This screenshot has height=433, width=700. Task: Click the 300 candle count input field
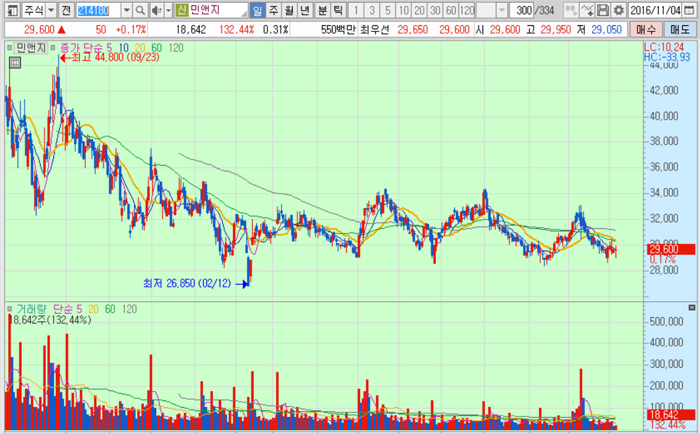[521, 10]
